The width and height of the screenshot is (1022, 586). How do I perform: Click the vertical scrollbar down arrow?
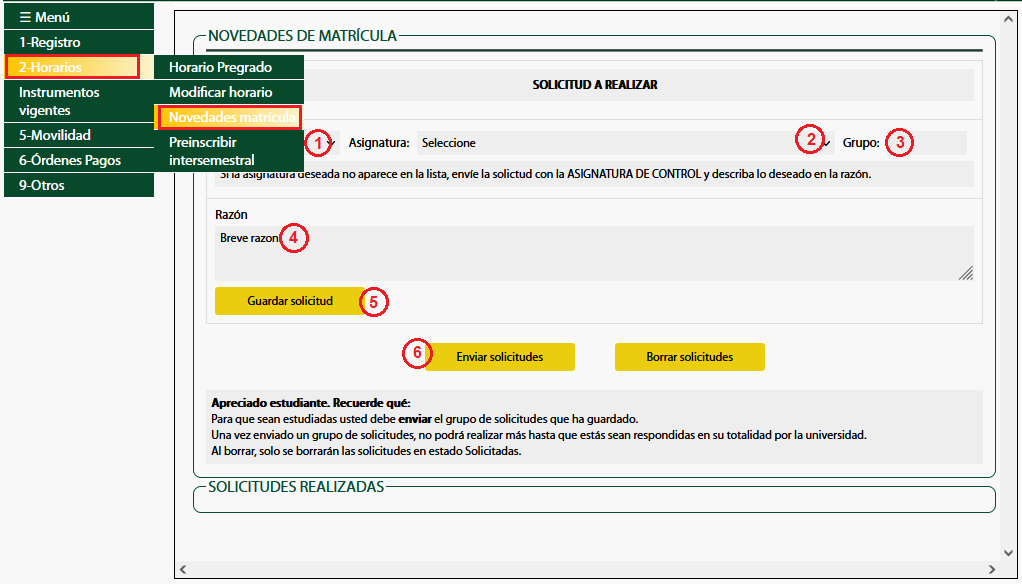pyautogui.click(x=1008, y=553)
